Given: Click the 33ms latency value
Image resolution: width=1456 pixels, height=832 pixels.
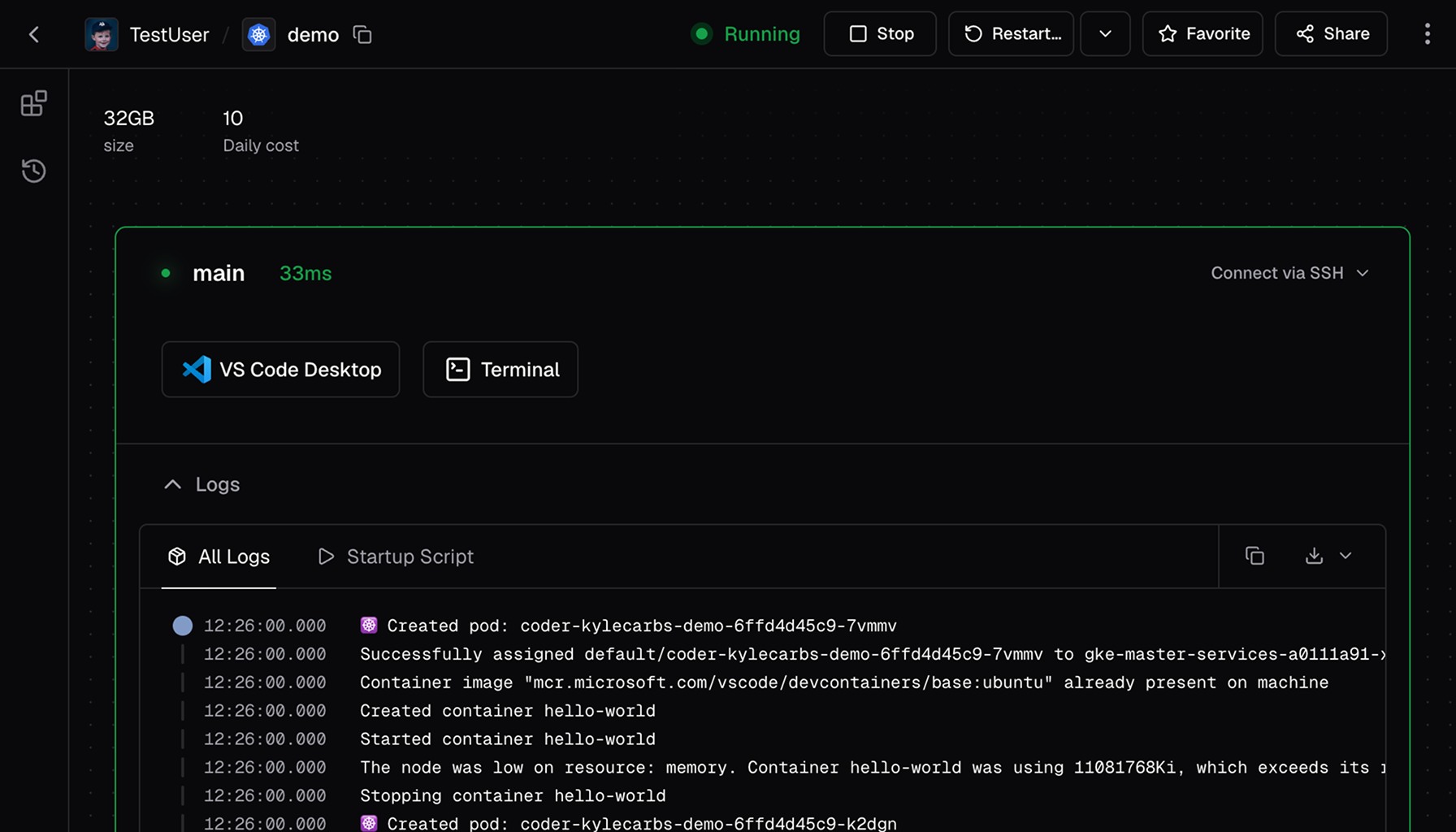Looking at the screenshot, I should (305, 273).
